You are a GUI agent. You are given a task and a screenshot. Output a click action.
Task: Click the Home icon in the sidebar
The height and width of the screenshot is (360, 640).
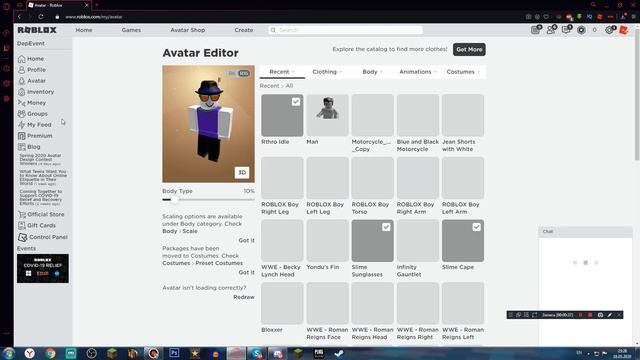point(22,59)
